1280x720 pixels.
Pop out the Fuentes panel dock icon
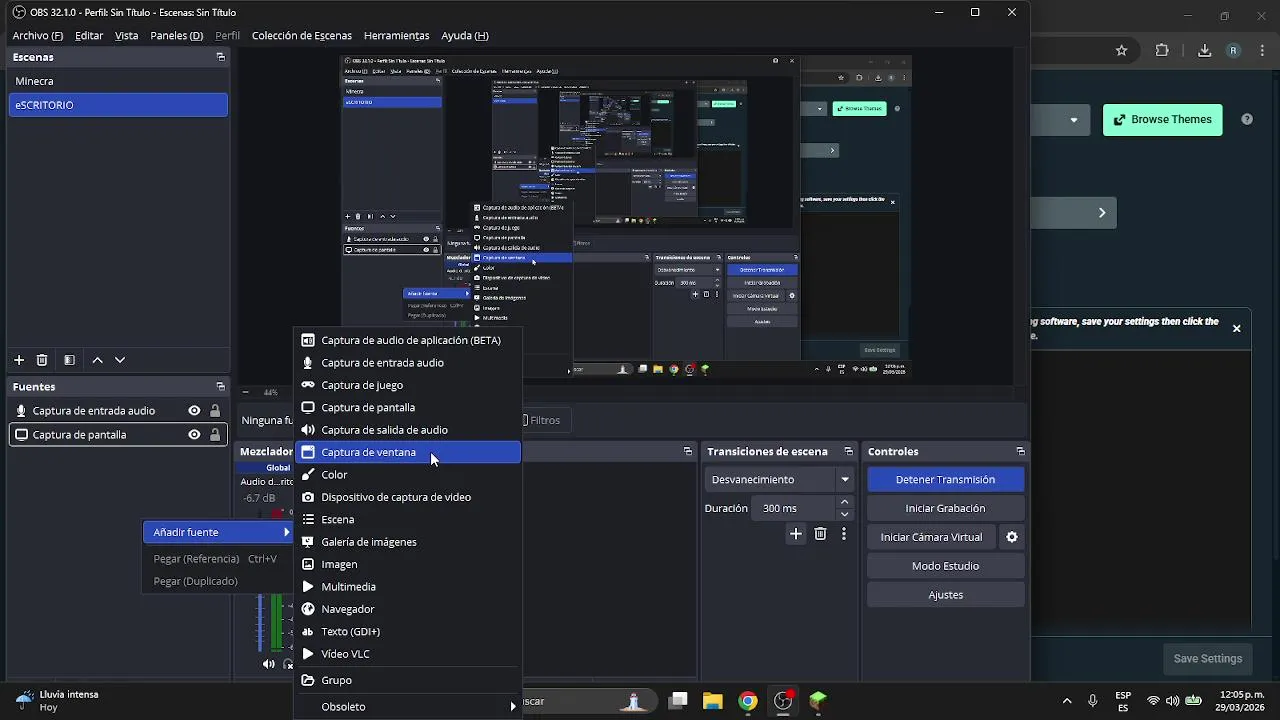click(x=220, y=387)
